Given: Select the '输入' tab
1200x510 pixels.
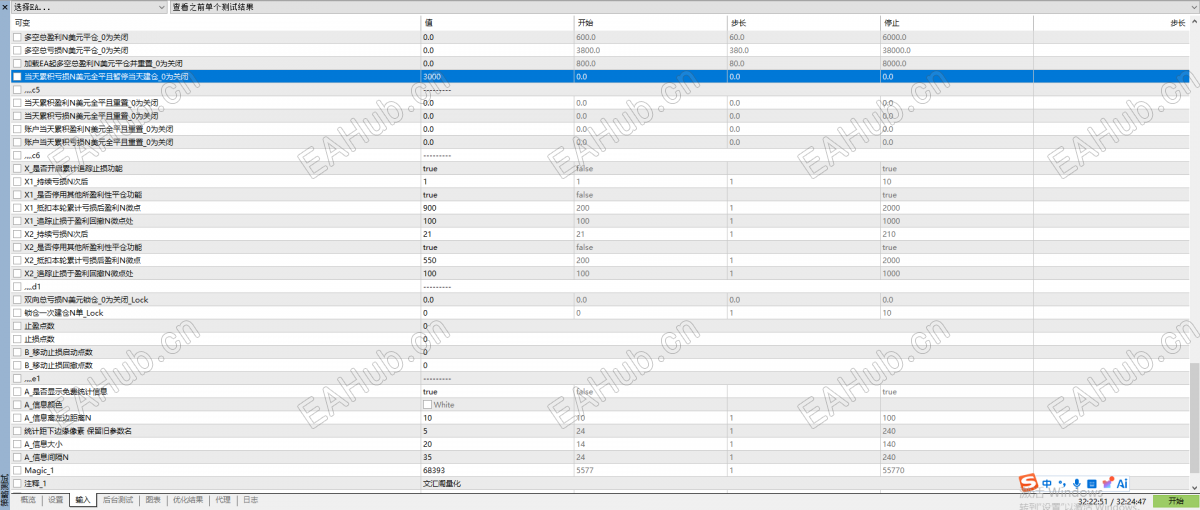Looking at the screenshot, I should pos(83,500).
